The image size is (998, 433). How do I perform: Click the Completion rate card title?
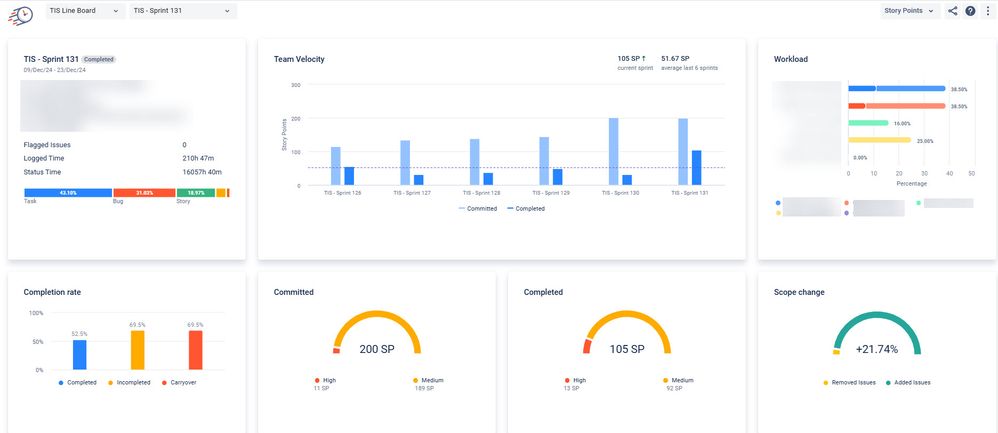click(52, 292)
